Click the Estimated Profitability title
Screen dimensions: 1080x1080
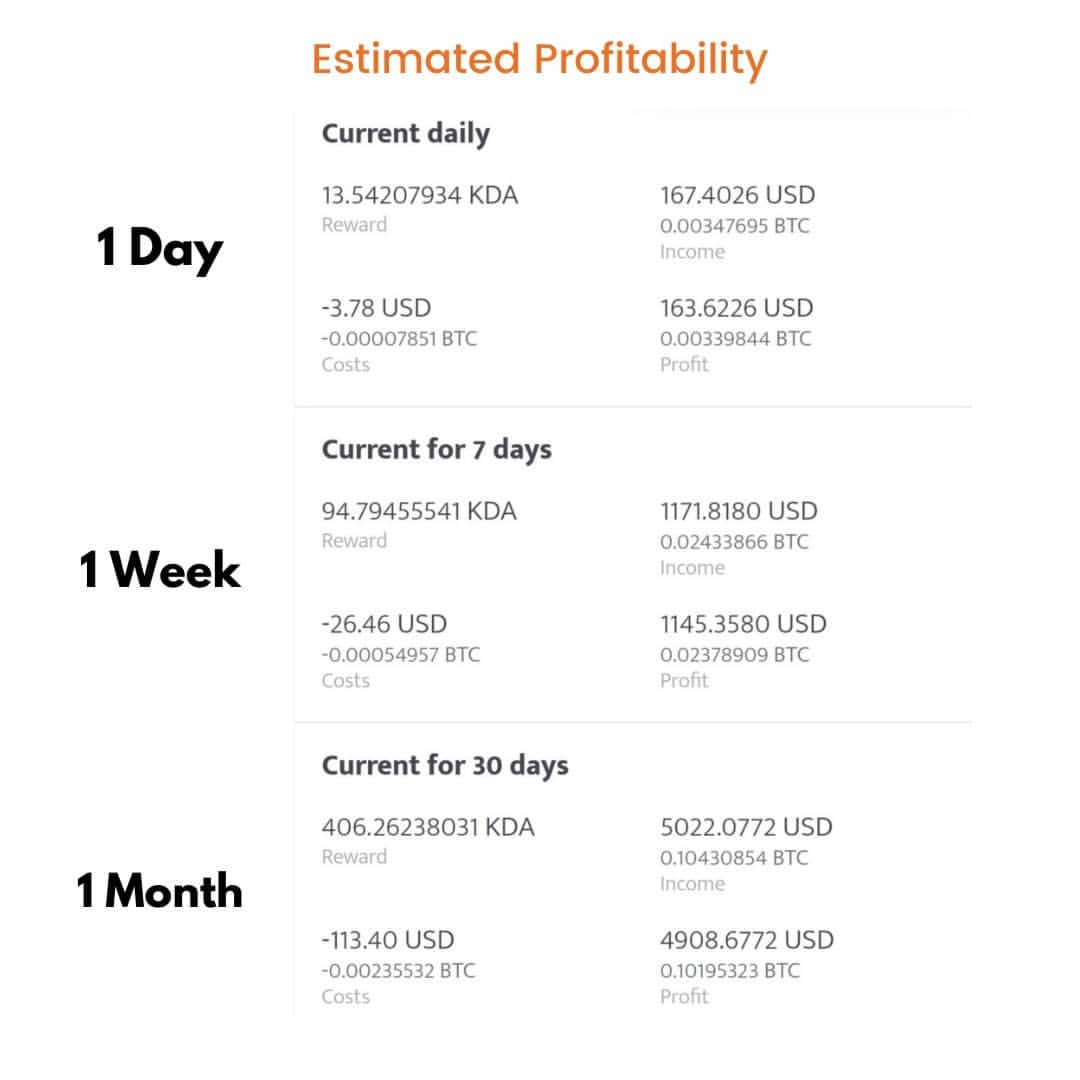click(539, 60)
